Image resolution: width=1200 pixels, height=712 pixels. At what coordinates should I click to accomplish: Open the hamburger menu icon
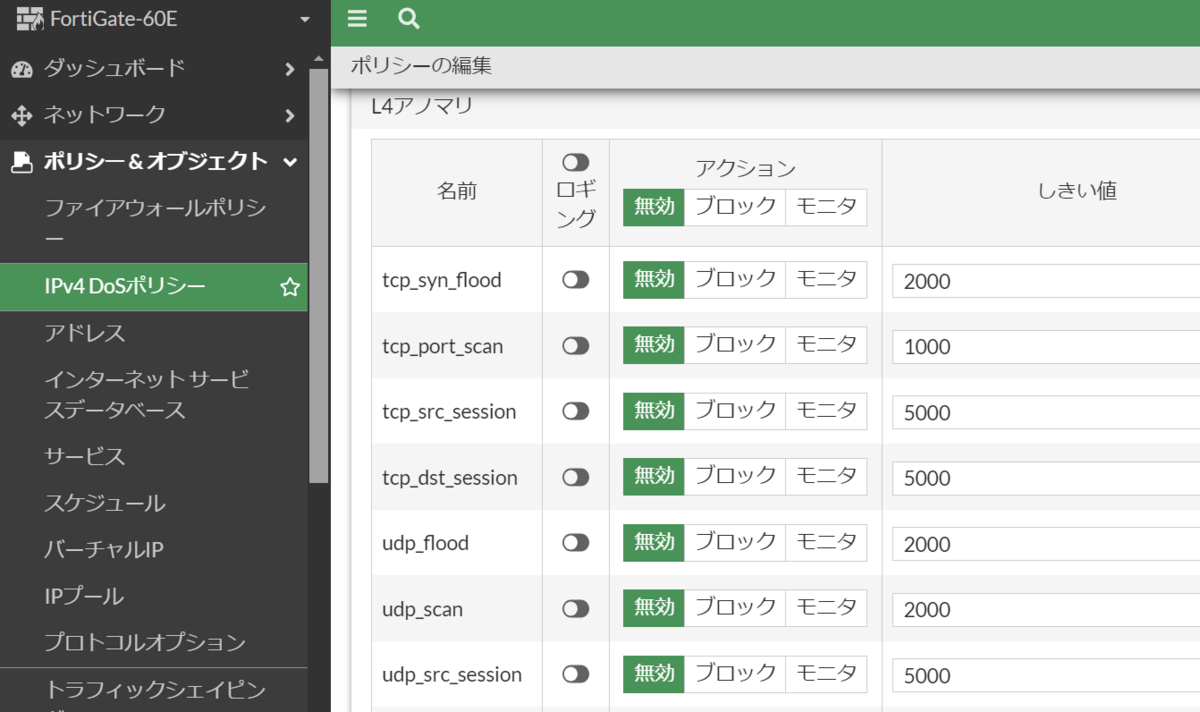coord(356,19)
